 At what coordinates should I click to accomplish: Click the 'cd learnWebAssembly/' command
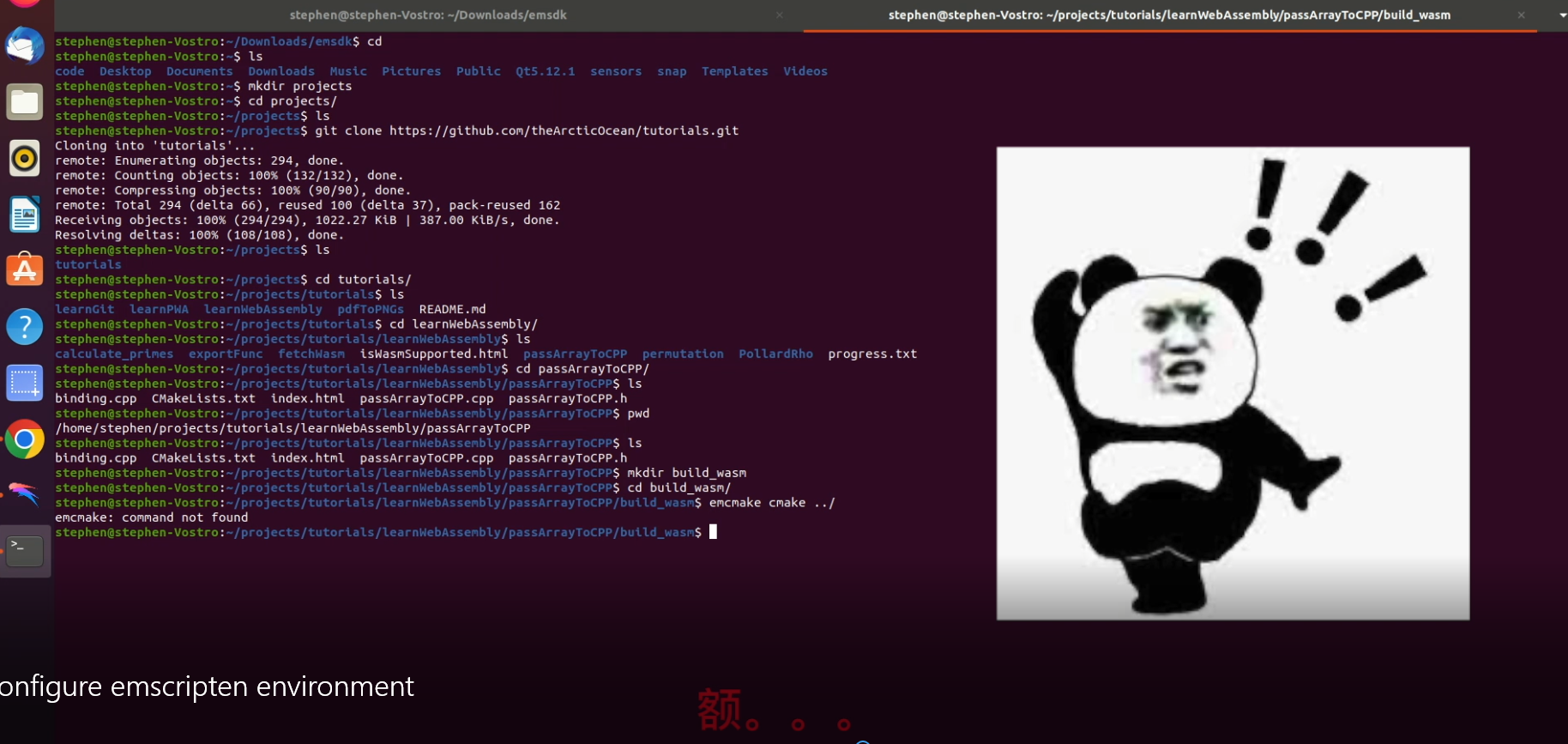click(x=463, y=324)
